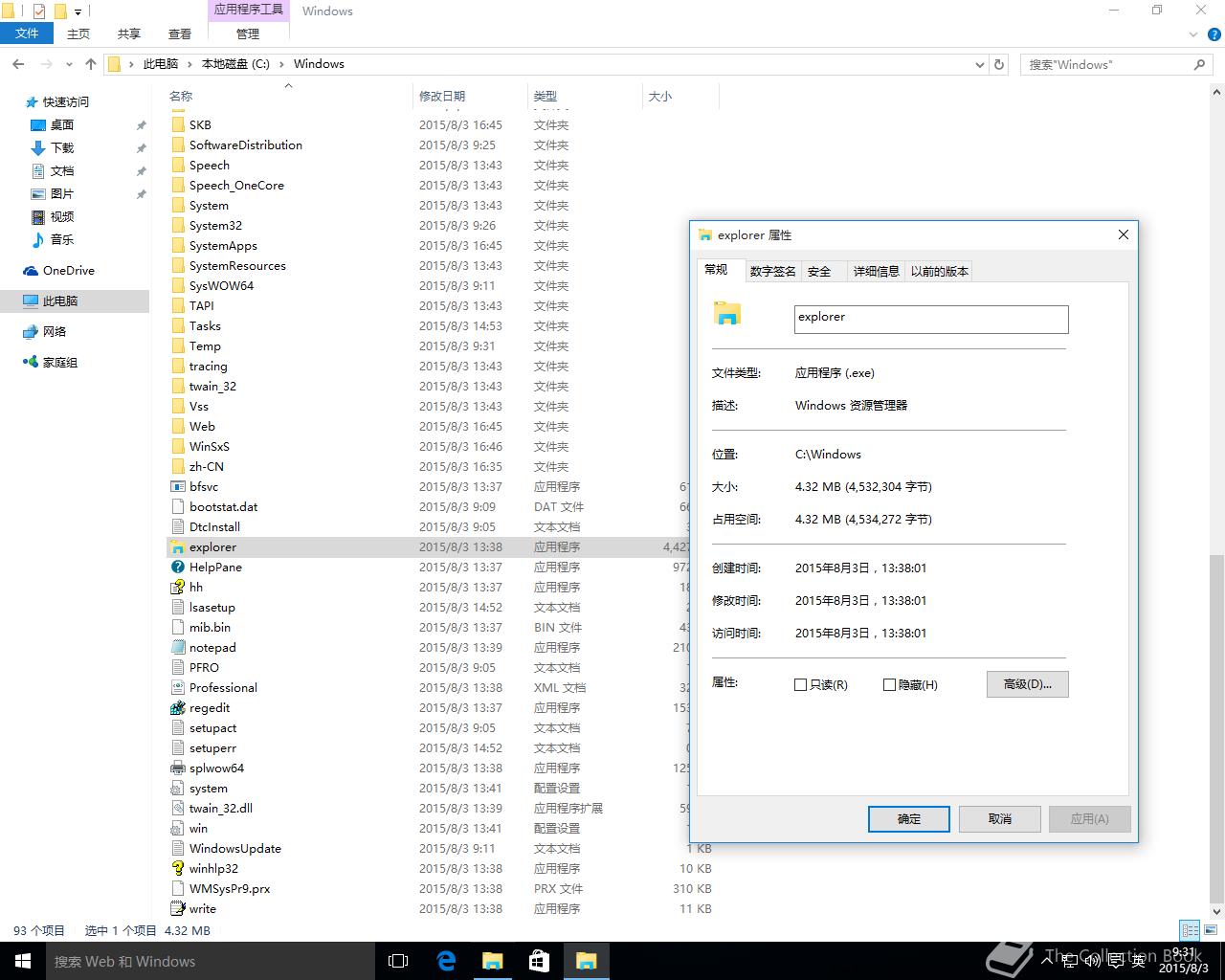Click the System32 folder icon

177,226
